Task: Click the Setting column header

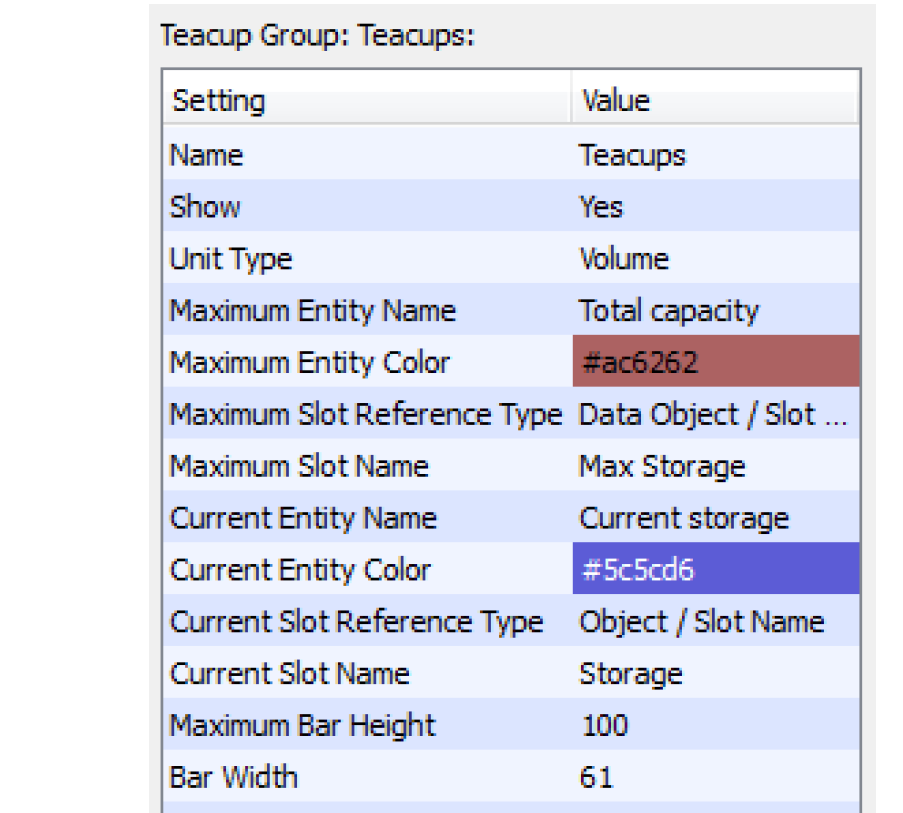Action: click(x=366, y=101)
